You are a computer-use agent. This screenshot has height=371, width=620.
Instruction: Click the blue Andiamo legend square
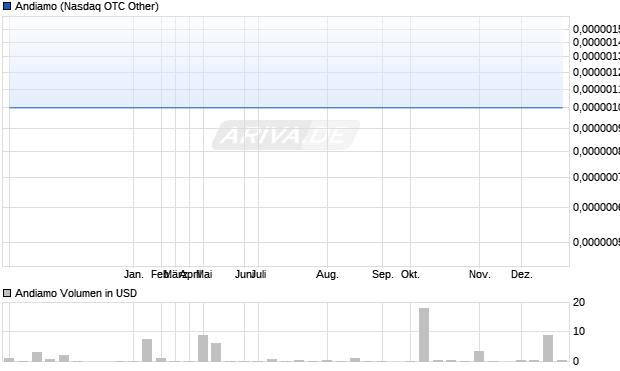[7, 6]
